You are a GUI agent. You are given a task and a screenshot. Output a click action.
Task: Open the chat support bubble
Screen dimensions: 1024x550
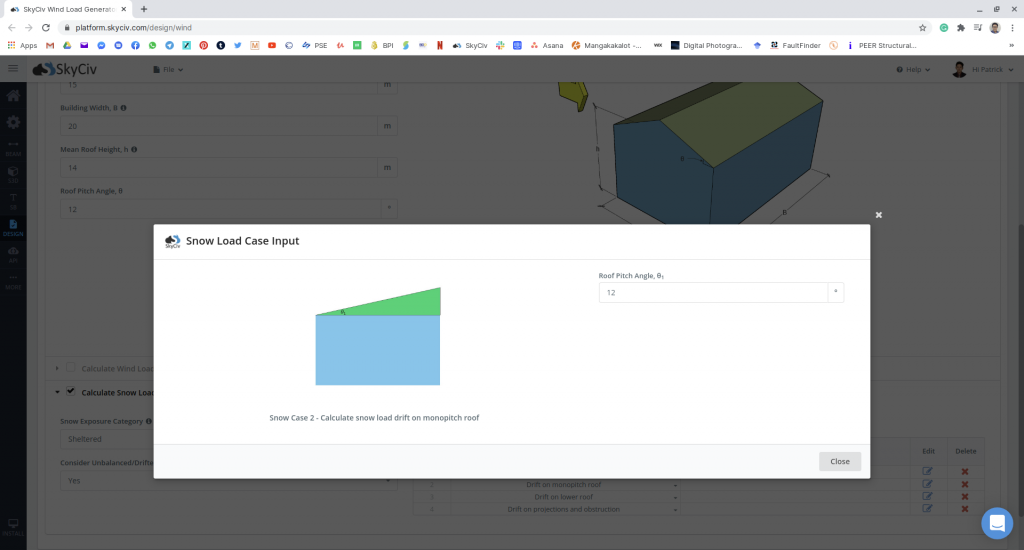(996, 523)
